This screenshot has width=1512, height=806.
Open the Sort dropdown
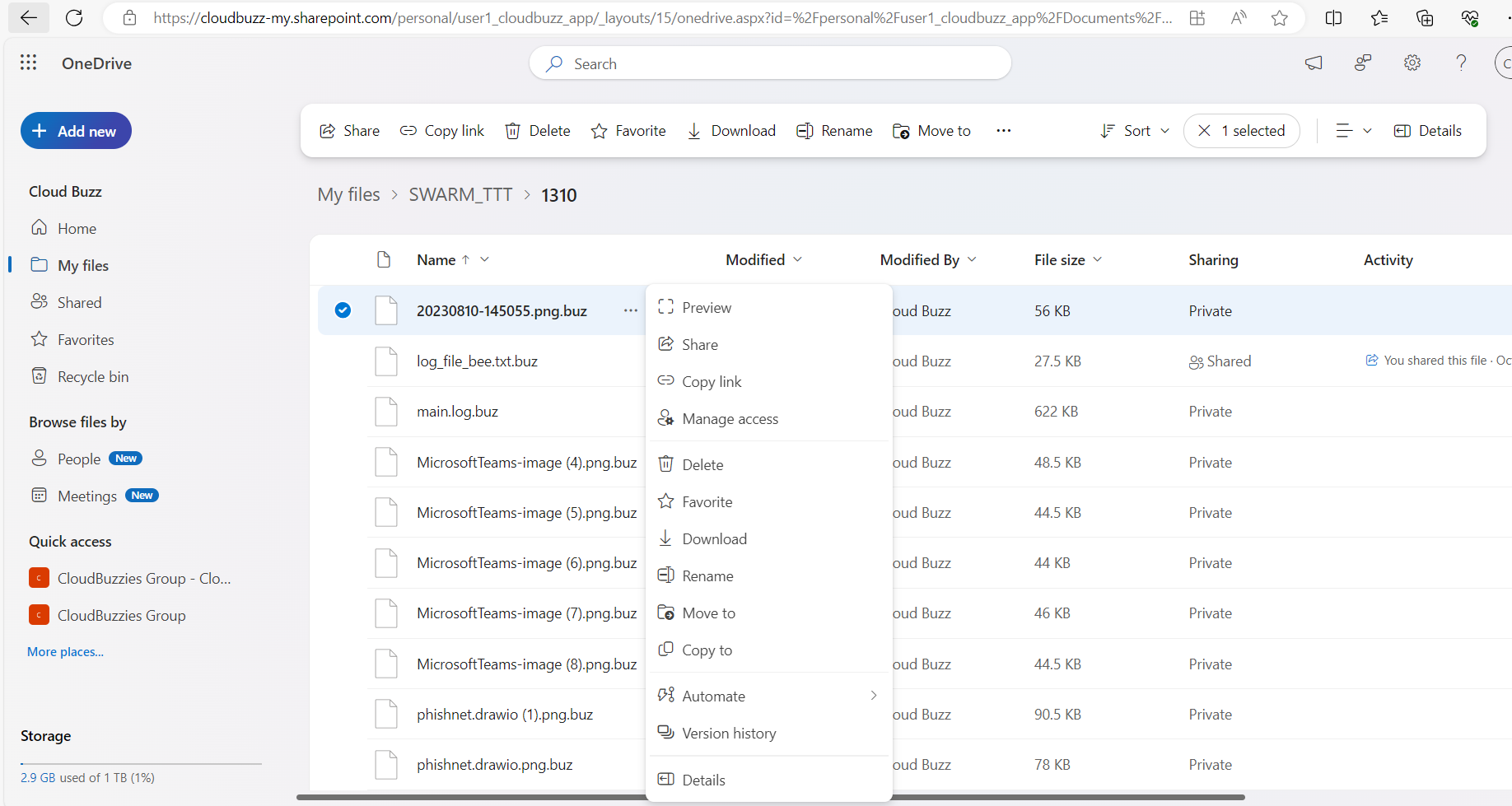(1134, 130)
